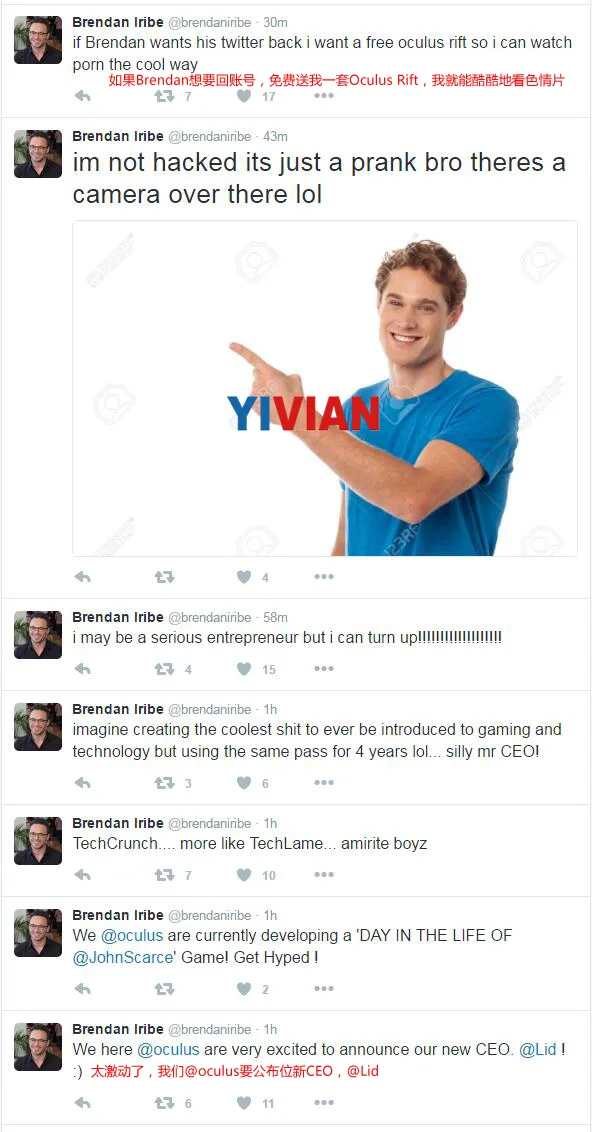Open the @JohnScarce mention link
The image size is (592, 1132).
point(123,958)
